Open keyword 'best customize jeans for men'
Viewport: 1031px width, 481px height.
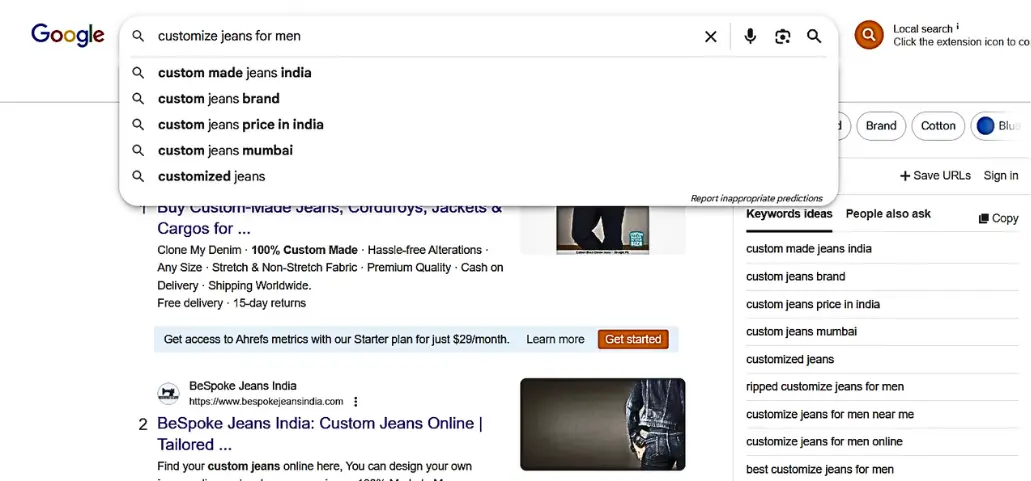click(820, 469)
